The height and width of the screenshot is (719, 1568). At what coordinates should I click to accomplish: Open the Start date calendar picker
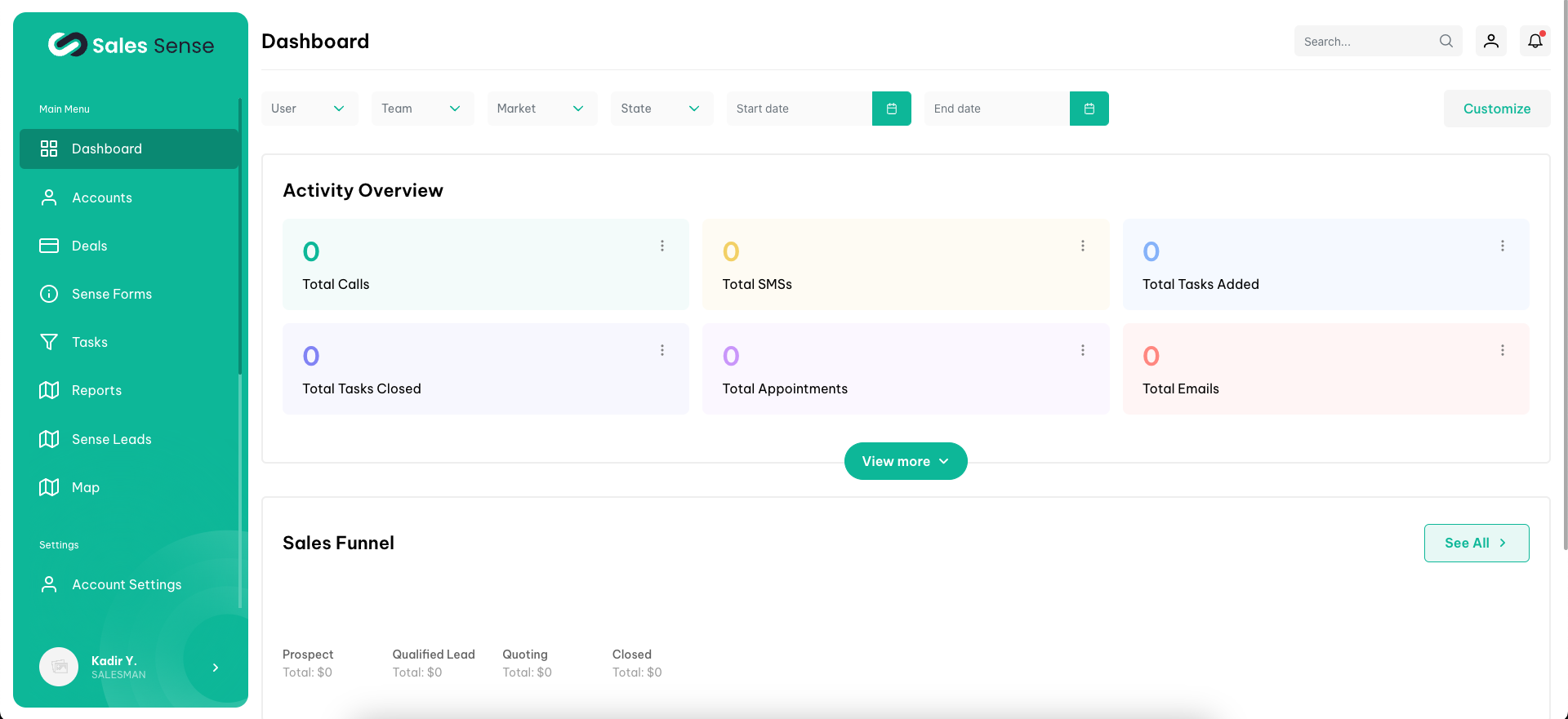tap(891, 109)
